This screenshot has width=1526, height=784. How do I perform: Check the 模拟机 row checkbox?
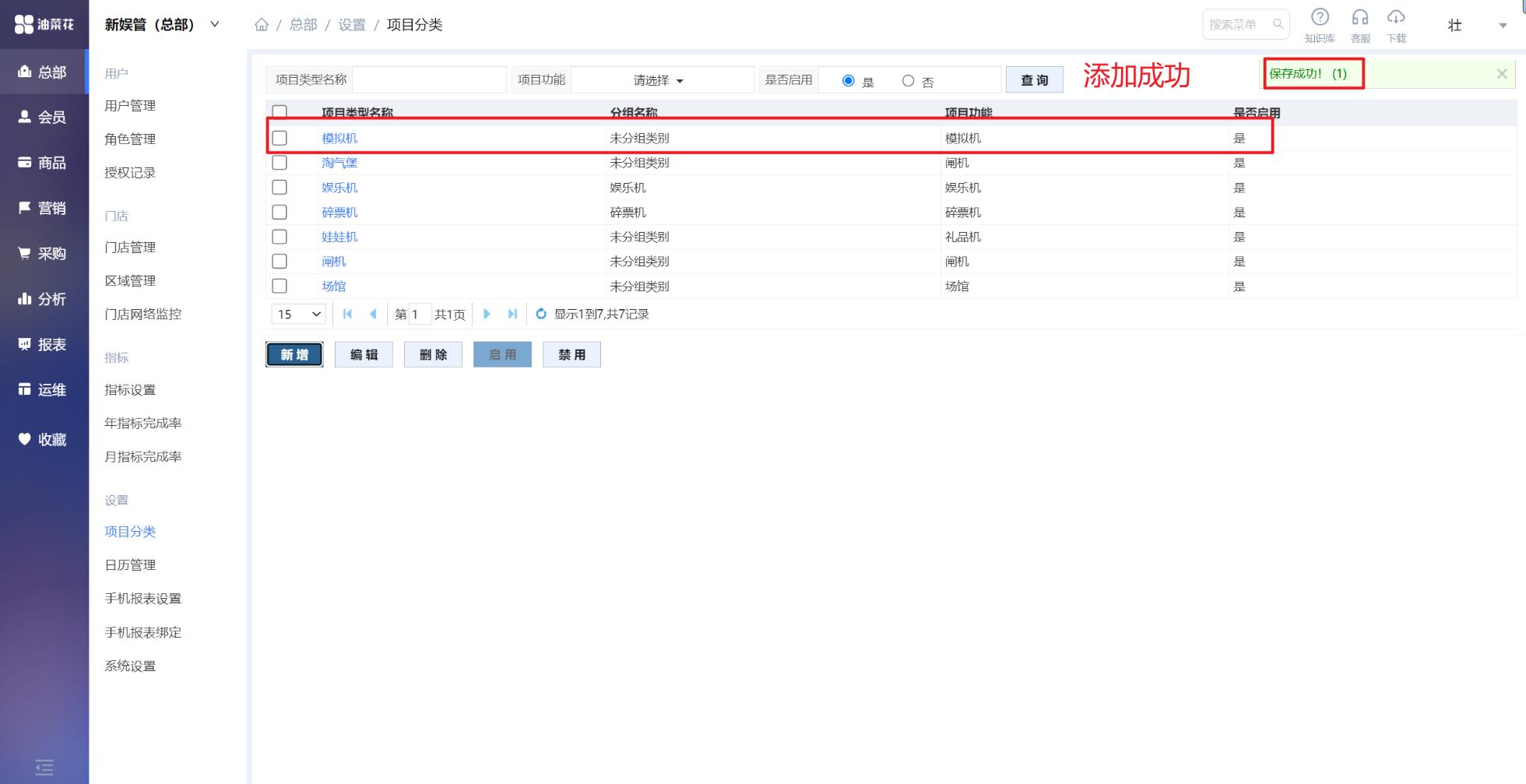tap(280, 138)
